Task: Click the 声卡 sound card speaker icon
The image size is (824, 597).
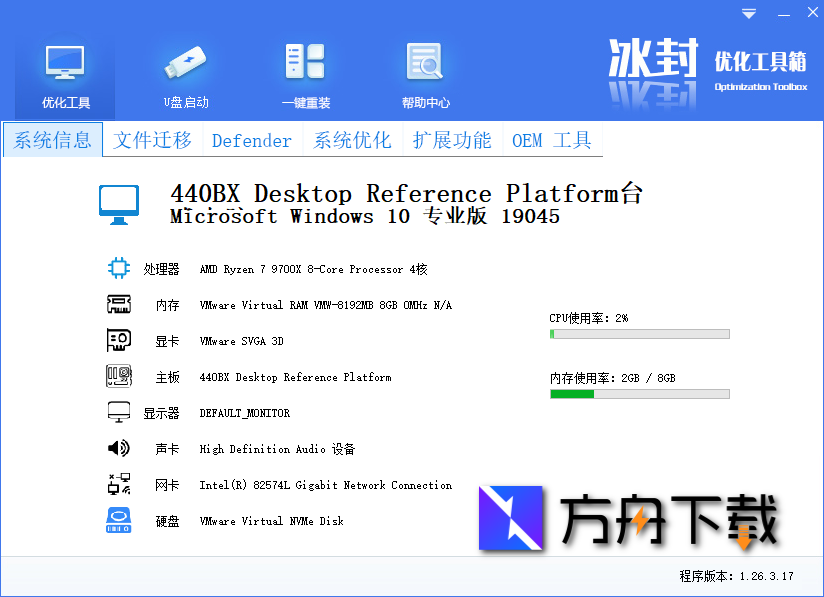Action: 119,448
